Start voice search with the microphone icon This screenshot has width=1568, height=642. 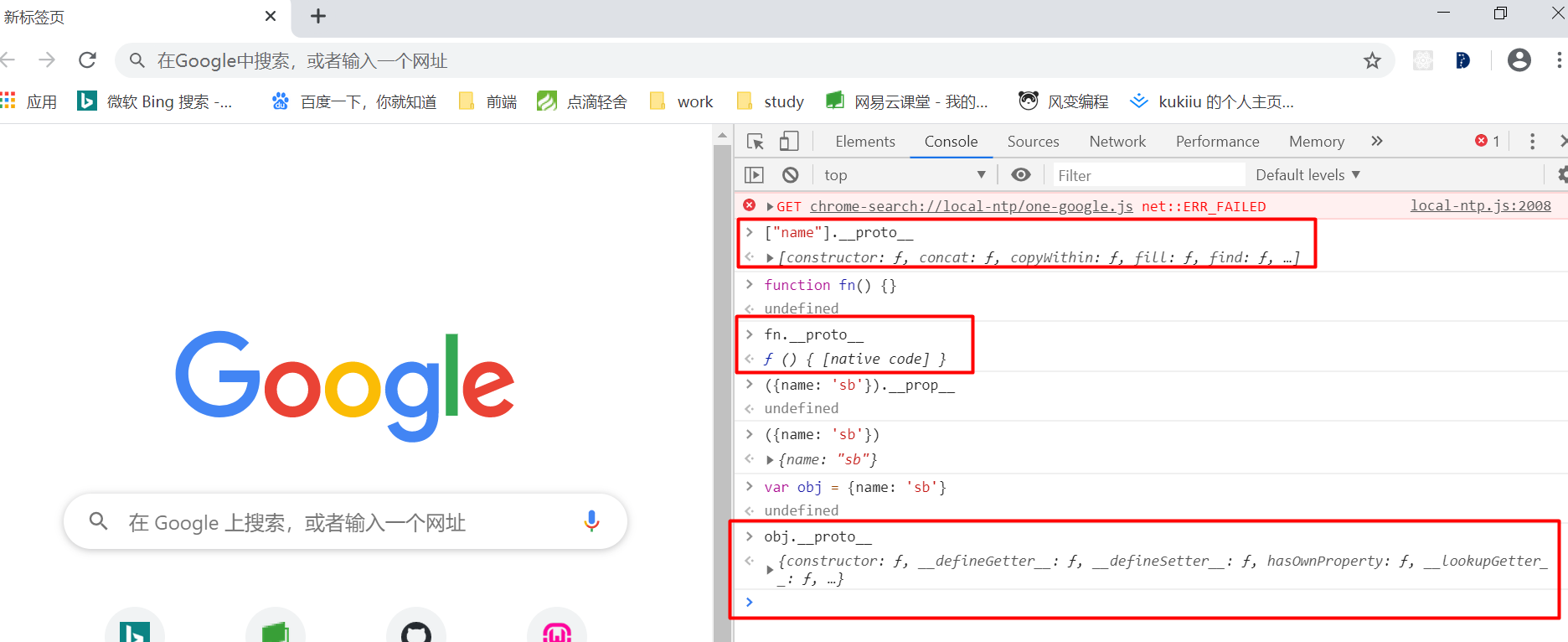point(591,521)
